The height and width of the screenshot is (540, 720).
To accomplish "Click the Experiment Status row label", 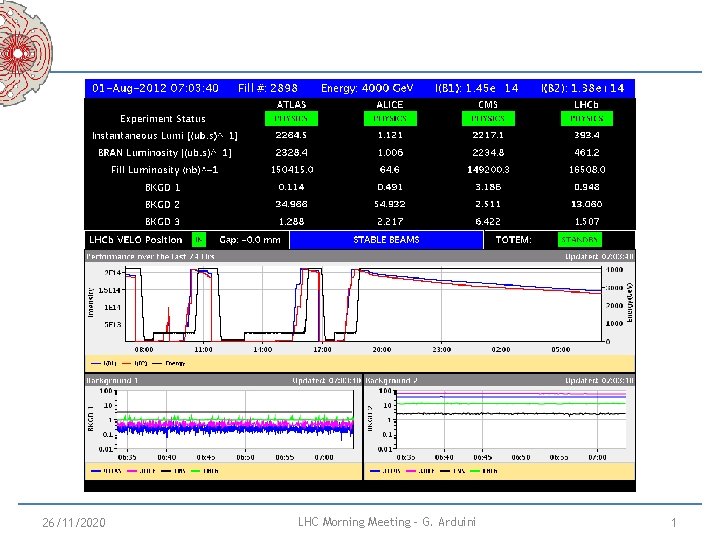I will click(163, 118).
